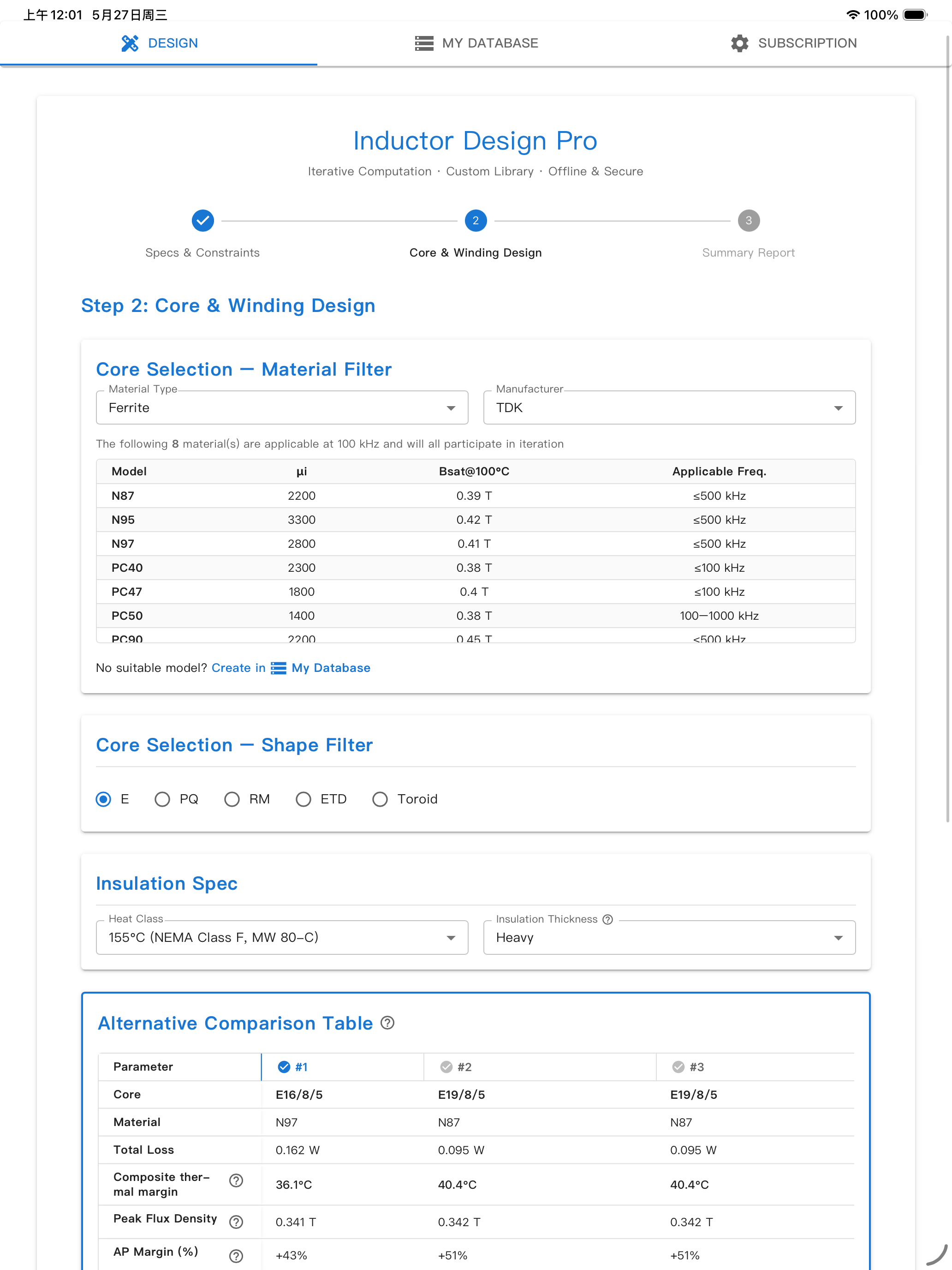The width and height of the screenshot is (952, 1270).
Task: Select the PC40 material row
Action: point(476,568)
